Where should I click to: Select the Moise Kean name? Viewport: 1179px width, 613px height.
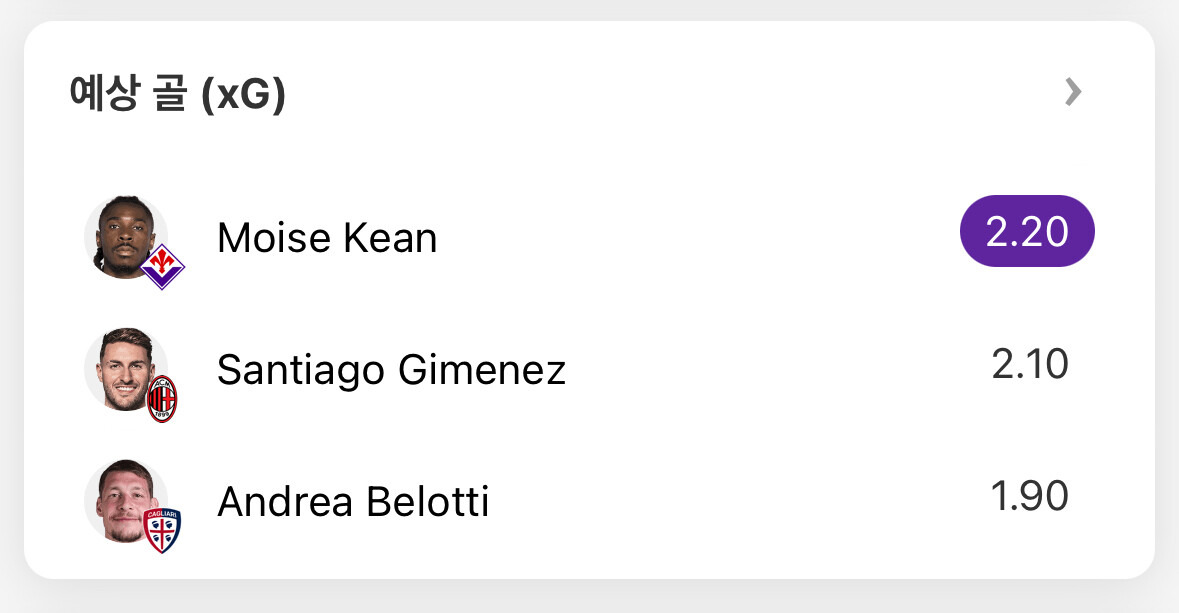327,238
